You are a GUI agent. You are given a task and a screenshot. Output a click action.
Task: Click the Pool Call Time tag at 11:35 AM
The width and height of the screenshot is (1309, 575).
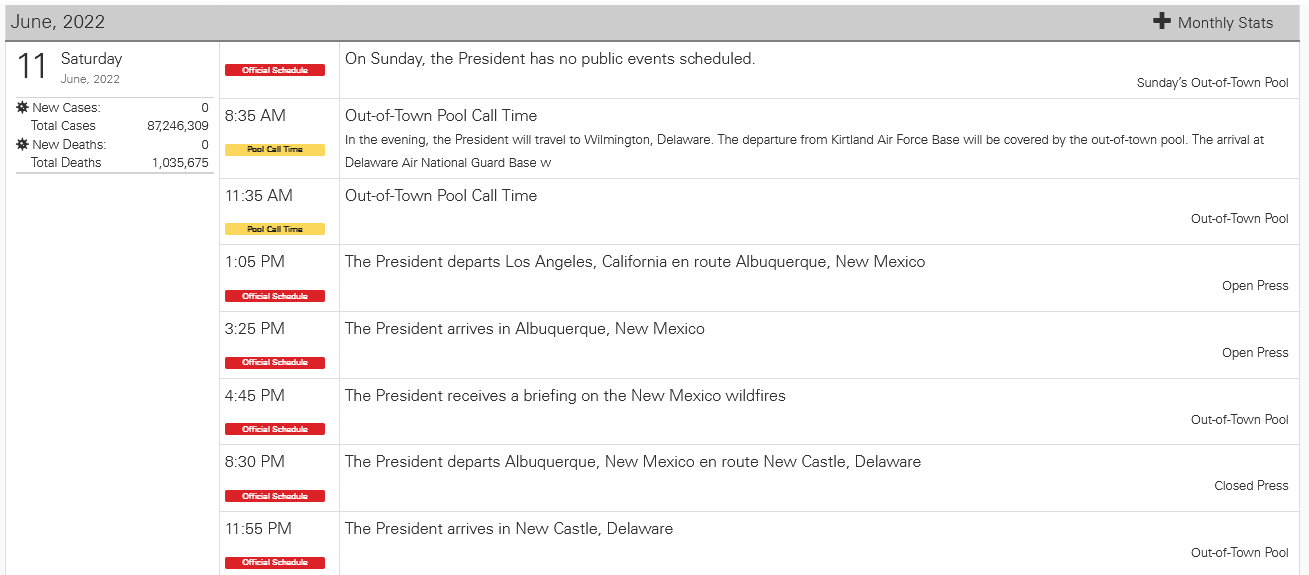click(275, 229)
